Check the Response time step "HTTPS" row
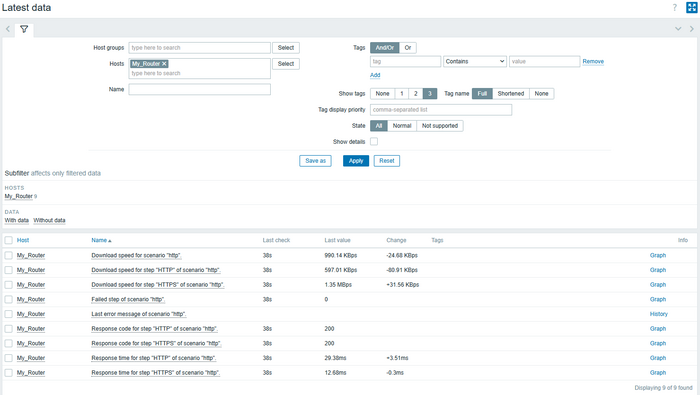The height and width of the screenshot is (395, 700). point(8,373)
